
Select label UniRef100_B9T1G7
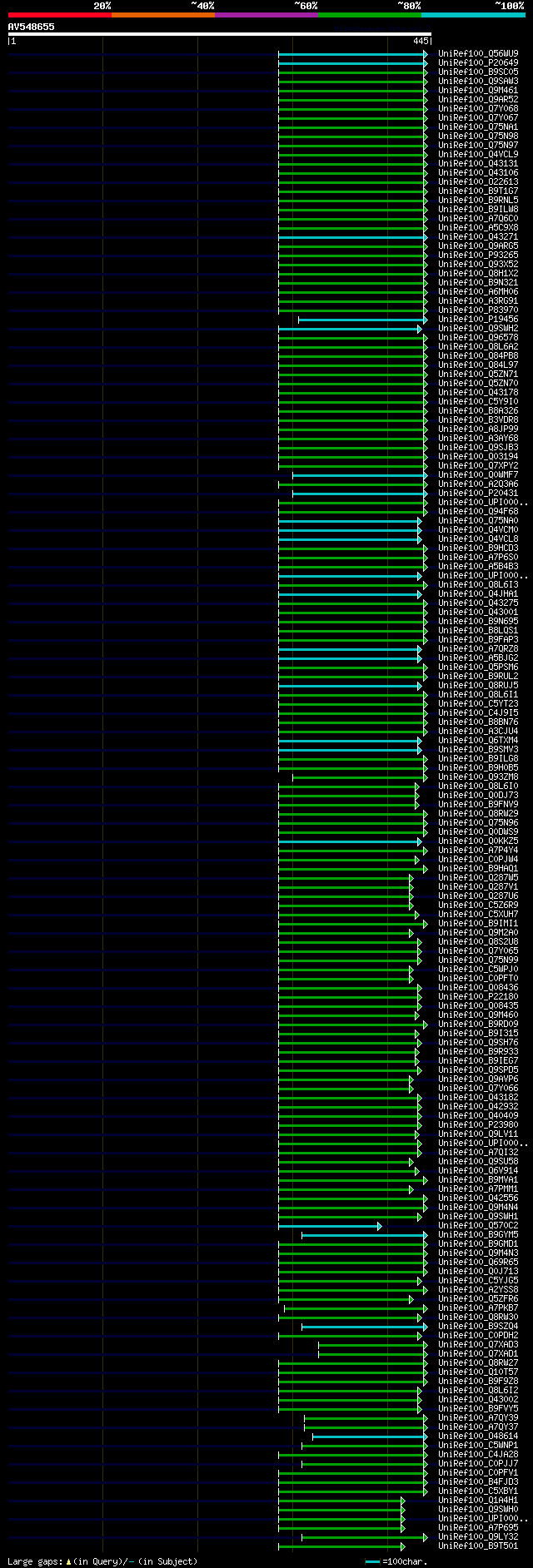click(x=478, y=191)
